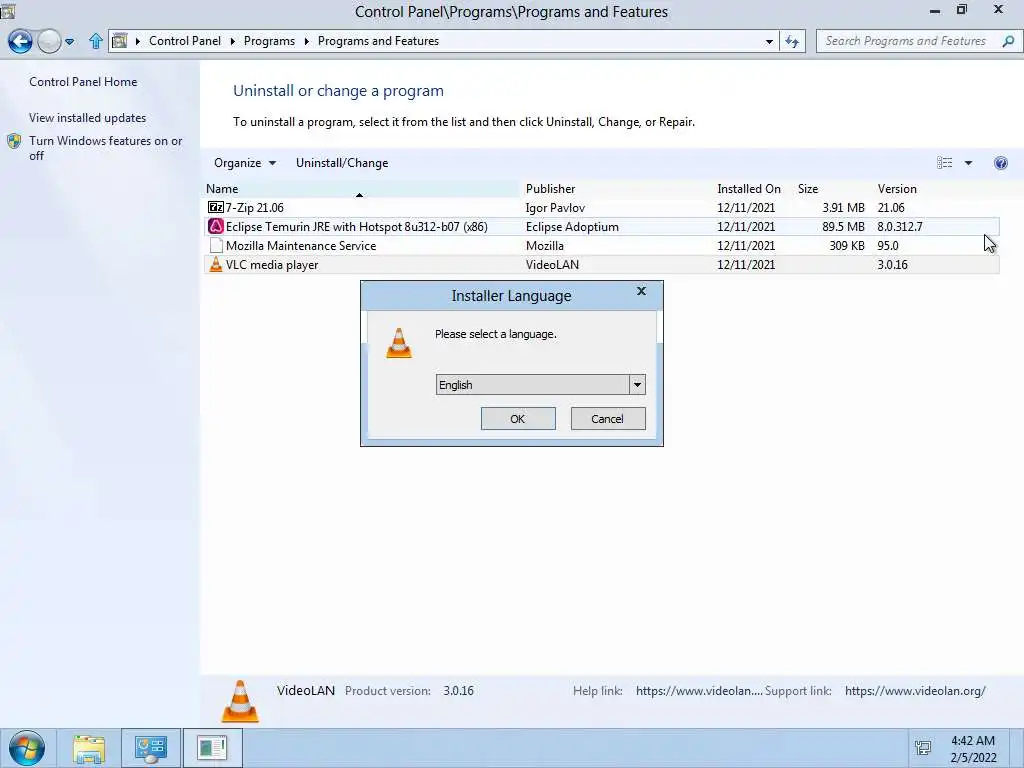The width and height of the screenshot is (1024, 768).
Task: Click the Back navigation arrow
Action: pos(20,41)
